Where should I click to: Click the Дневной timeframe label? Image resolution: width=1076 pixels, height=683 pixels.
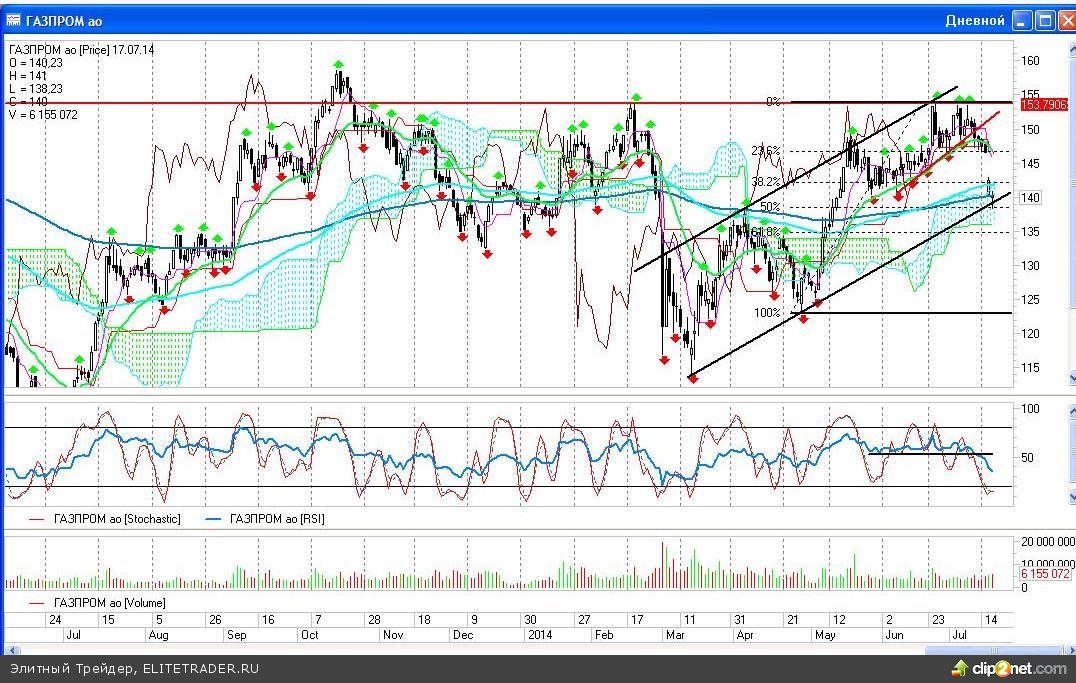tap(974, 20)
